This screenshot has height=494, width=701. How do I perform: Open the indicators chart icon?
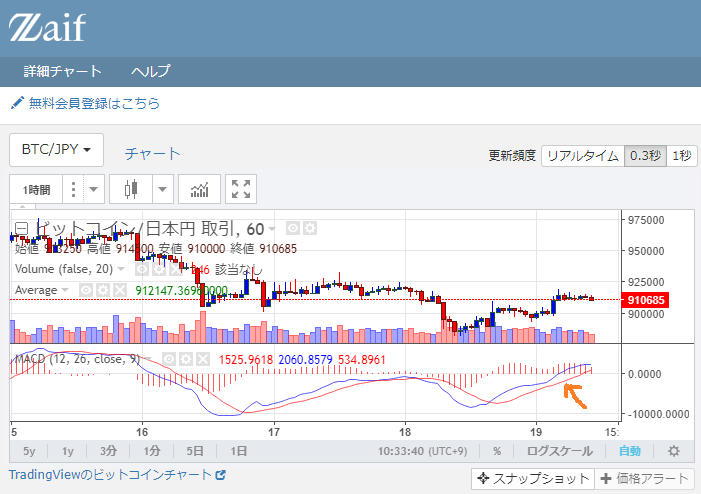(200, 189)
